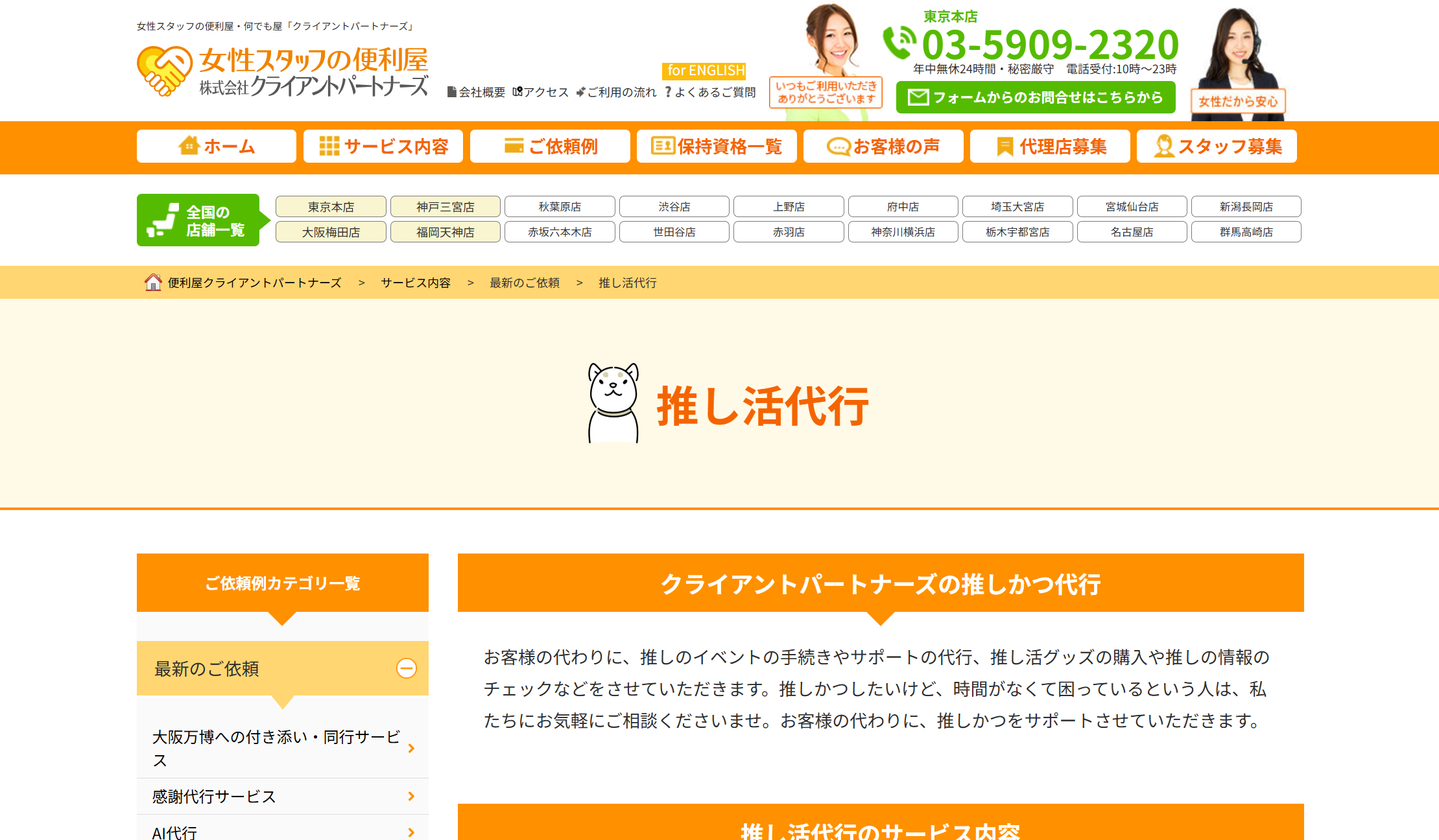This screenshot has width=1439, height=840.
Task: Click the house icon in ホーム menu
Action: (189, 145)
